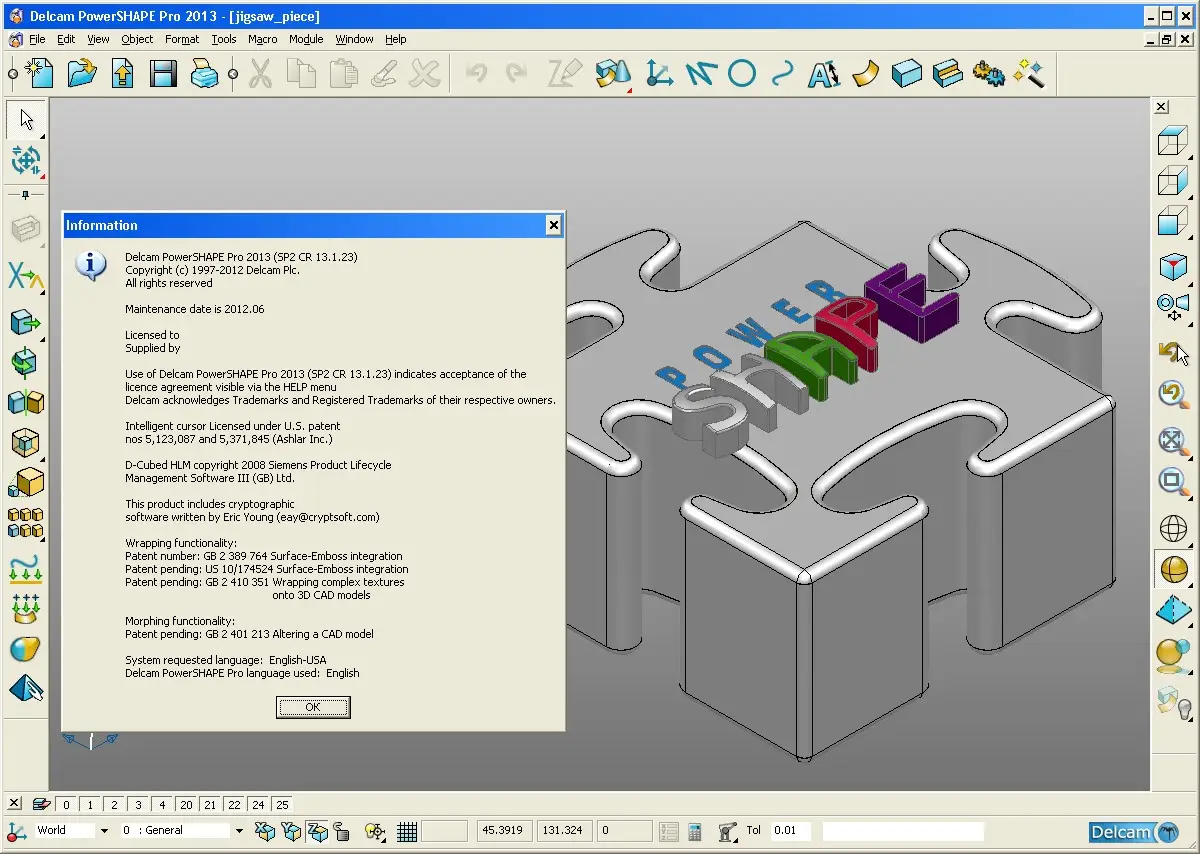Open the Window menu
Image resolution: width=1200 pixels, height=854 pixels.
pyautogui.click(x=354, y=39)
